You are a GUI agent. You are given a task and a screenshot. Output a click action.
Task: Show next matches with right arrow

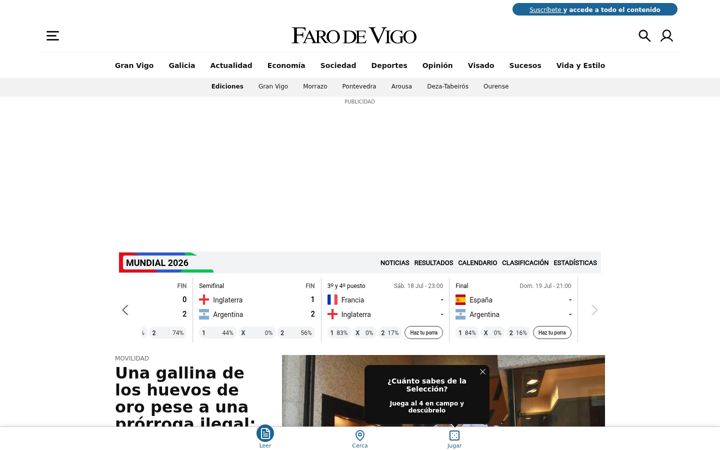click(595, 310)
